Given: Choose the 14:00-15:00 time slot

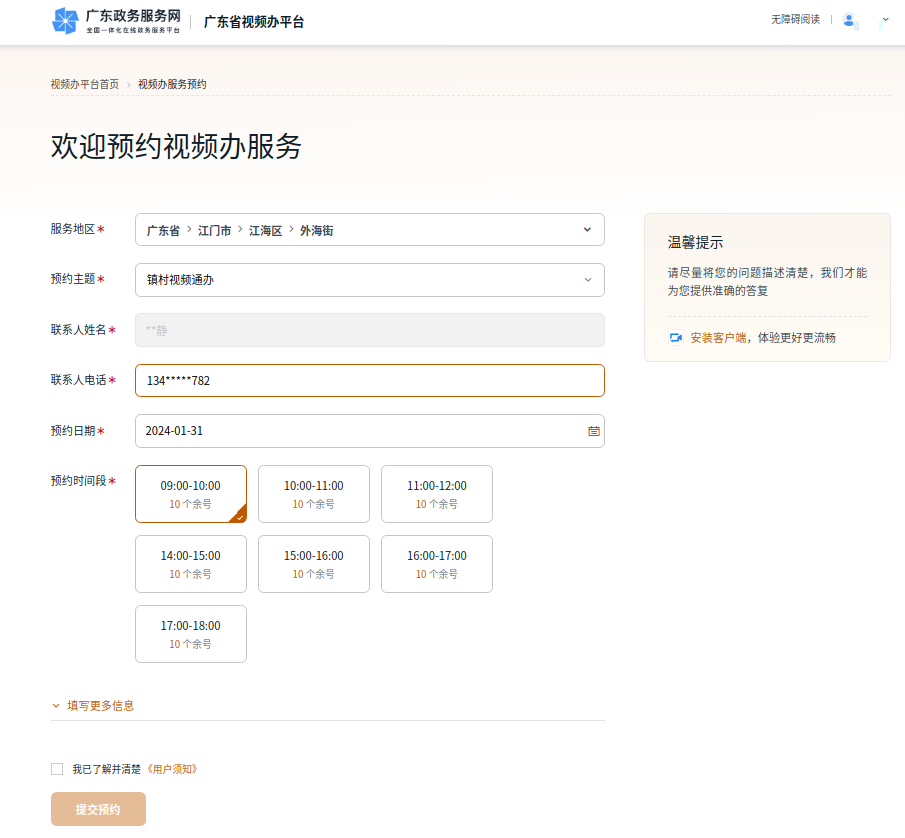Looking at the screenshot, I should click(191, 564).
